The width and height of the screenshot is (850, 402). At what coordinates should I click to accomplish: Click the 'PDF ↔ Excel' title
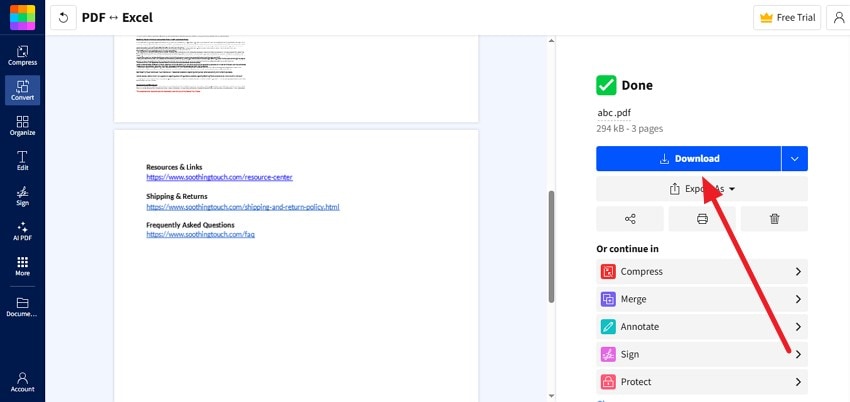click(x=117, y=18)
